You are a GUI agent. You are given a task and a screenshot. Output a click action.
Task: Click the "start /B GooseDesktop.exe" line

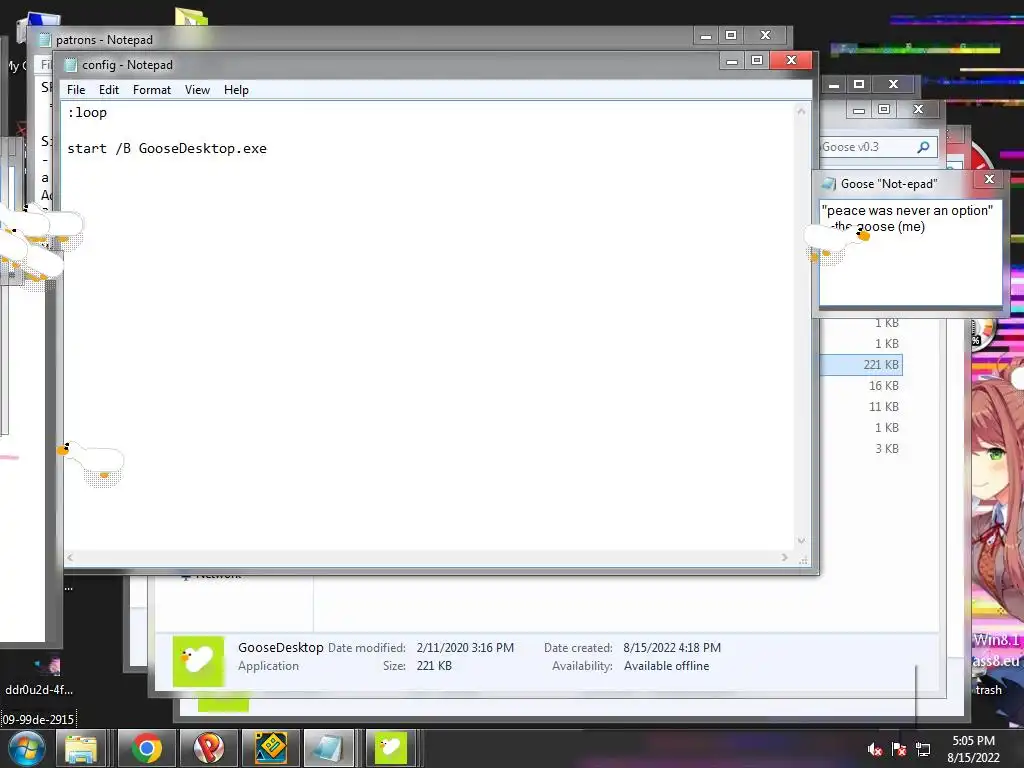click(x=167, y=148)
